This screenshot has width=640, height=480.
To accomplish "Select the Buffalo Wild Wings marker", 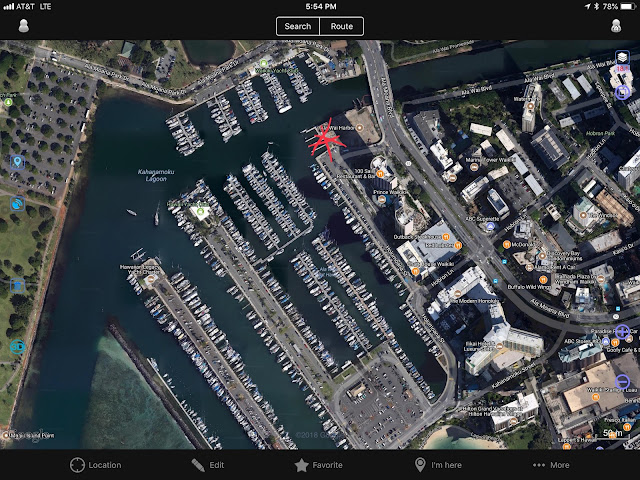I will (x=543, y=280).
